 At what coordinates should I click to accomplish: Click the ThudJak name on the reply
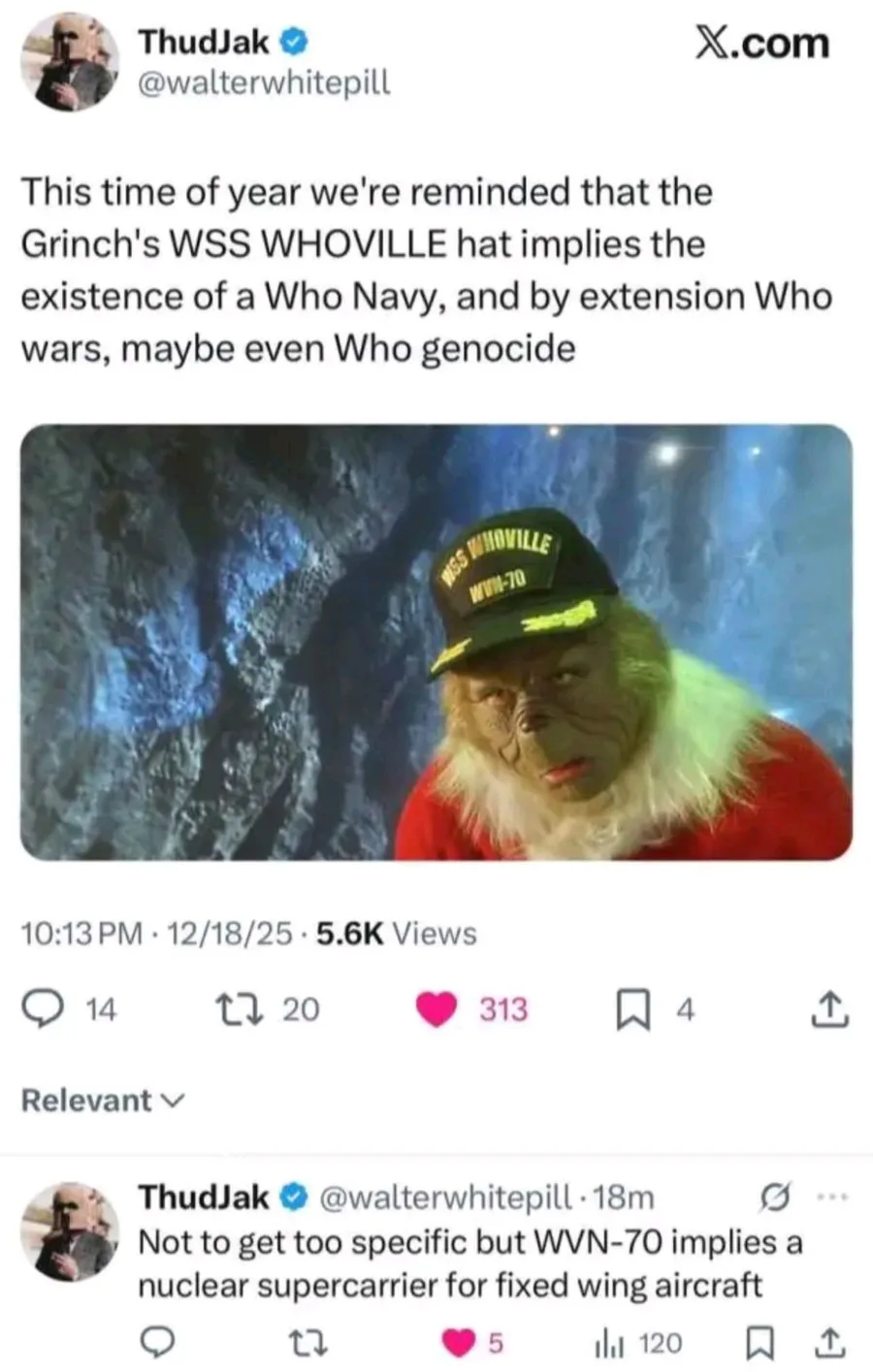click(204, 1197)
